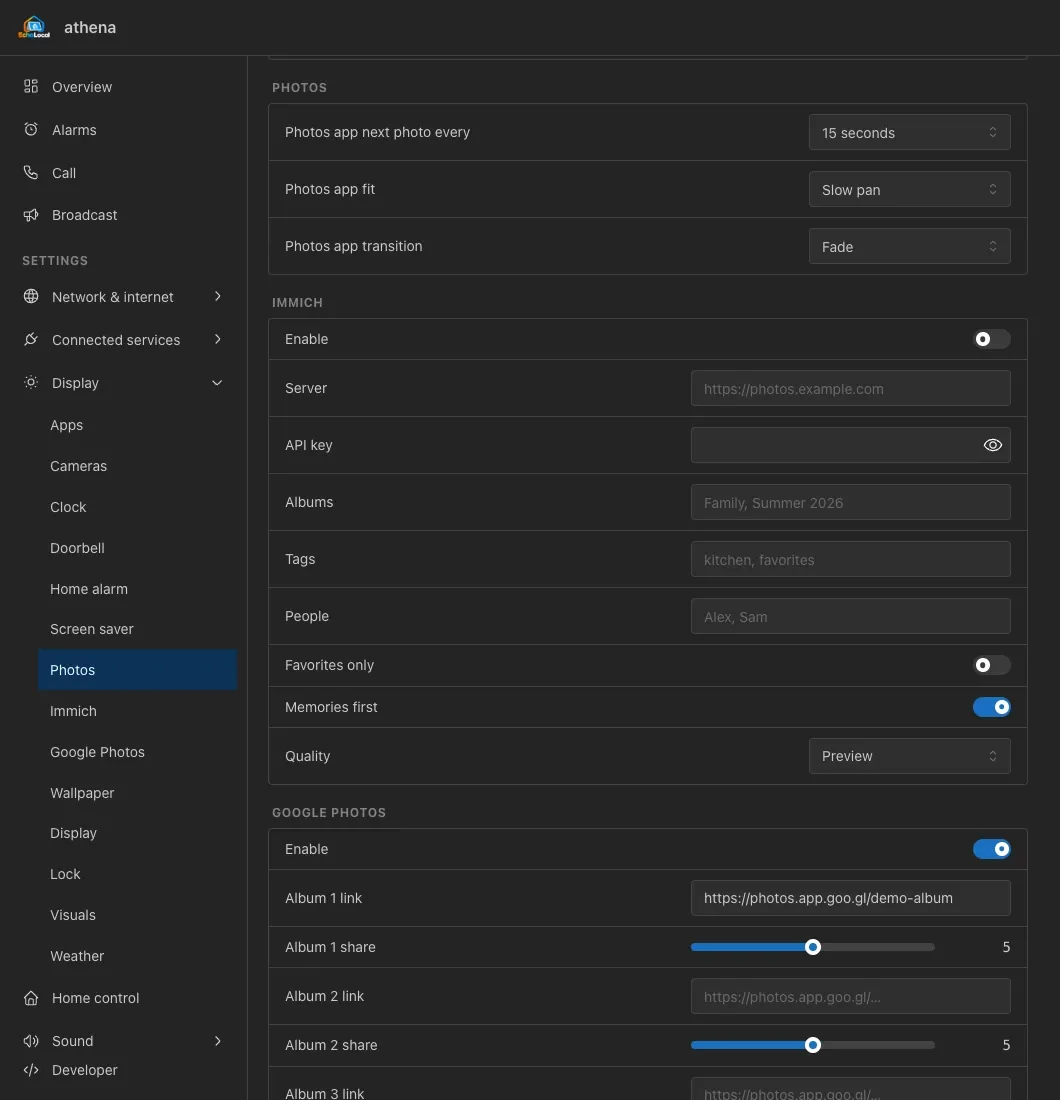Image resolution: width=1060 pixels, height=1100 pixels.
Task: Open Overview via its grid icon
Action: (x=31, y=86)
